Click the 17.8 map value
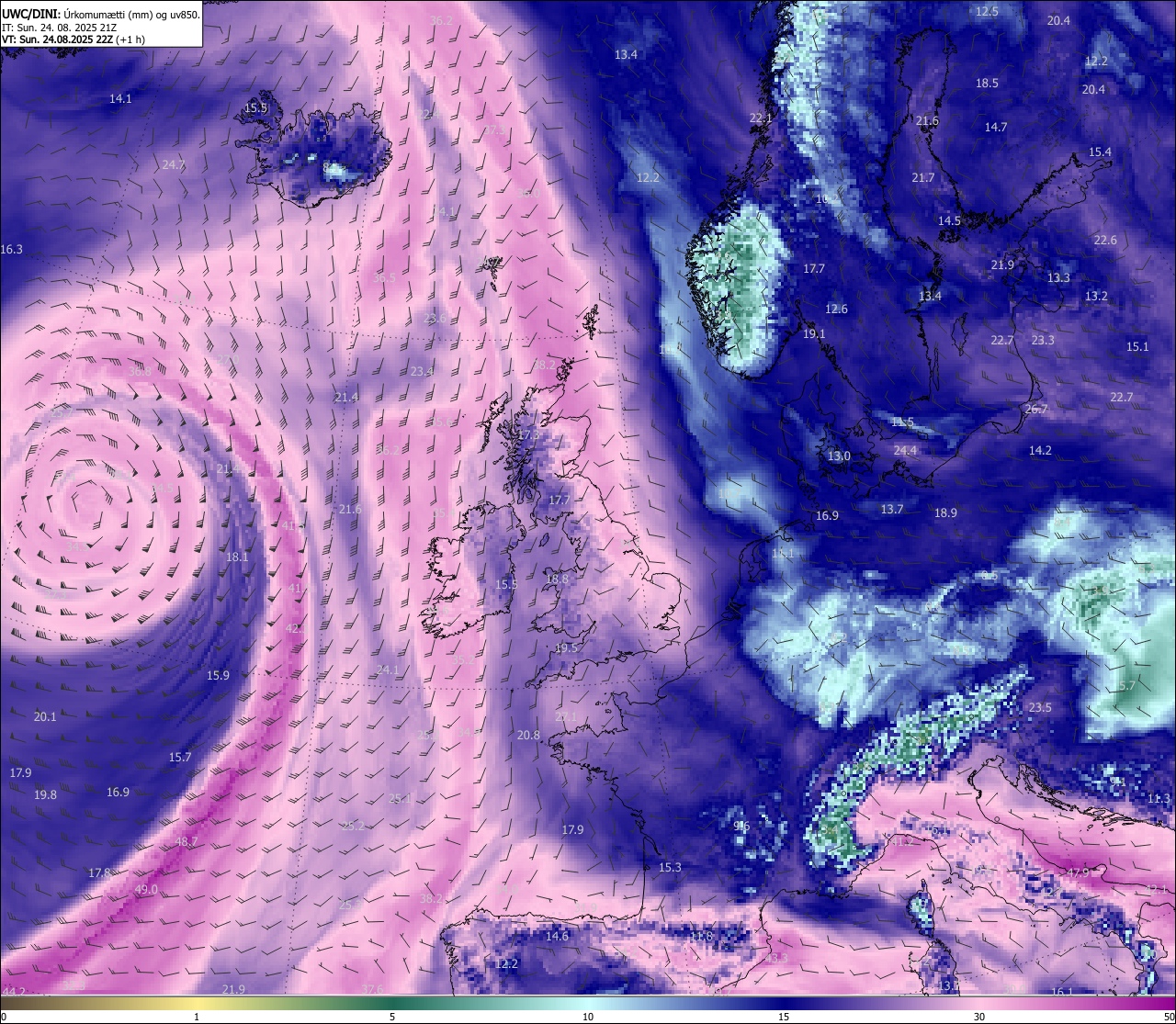Viewport: 1176px width, 1024px height. pyautogui.click(x=99, y=872)
